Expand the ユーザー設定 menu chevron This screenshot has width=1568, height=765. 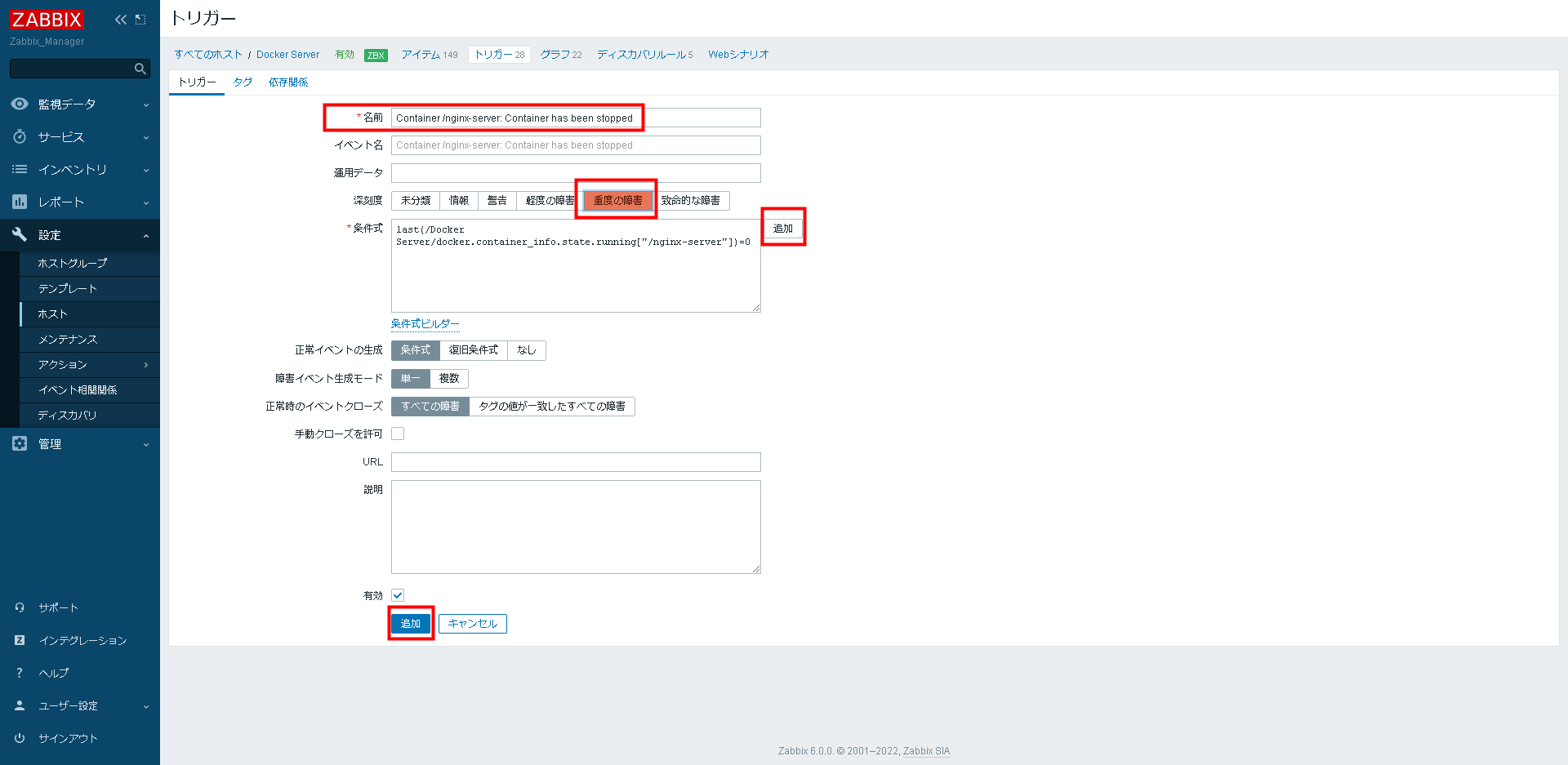click(x=146, y=706)
